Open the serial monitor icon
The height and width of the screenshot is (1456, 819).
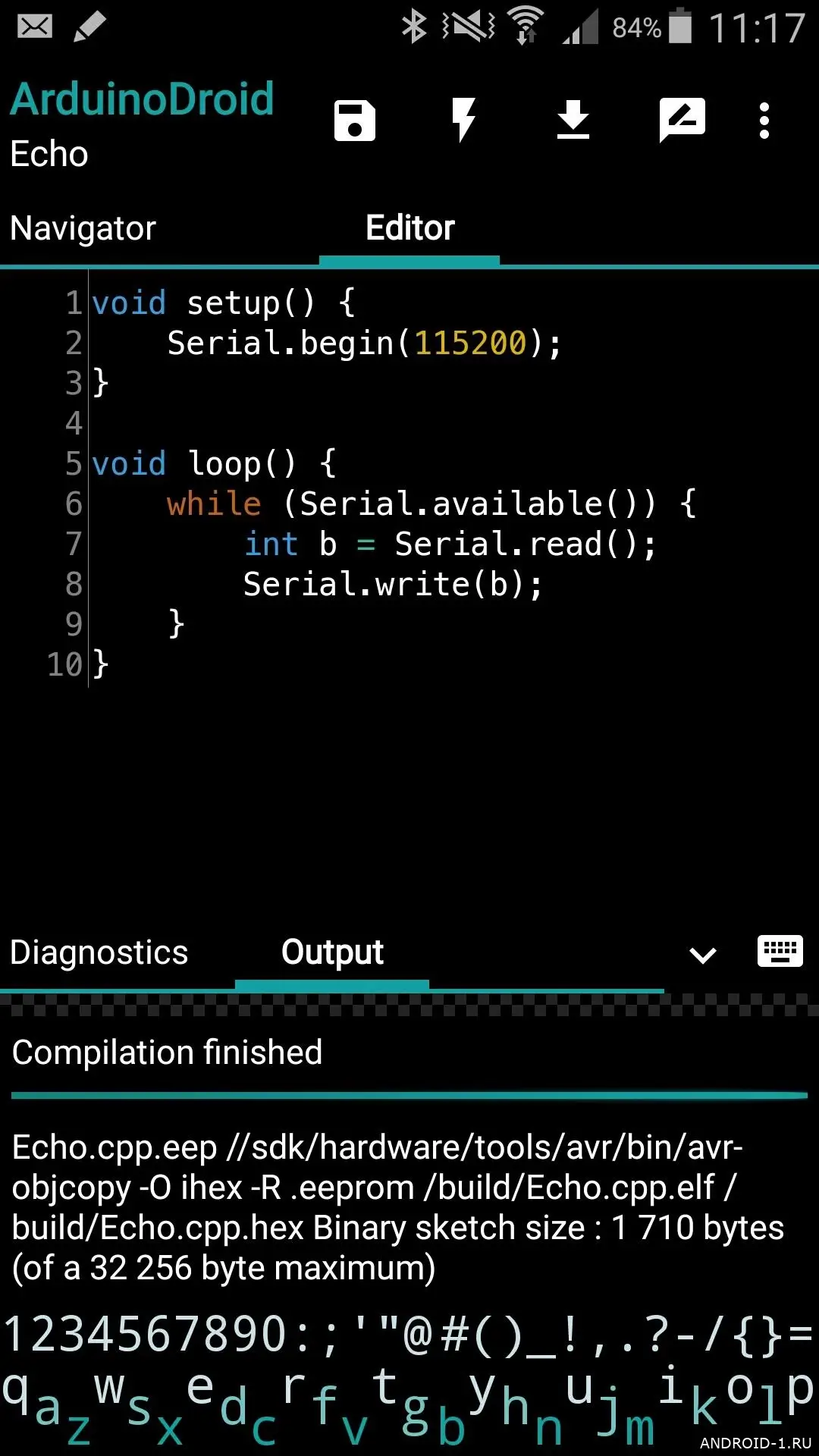(682, 120)
